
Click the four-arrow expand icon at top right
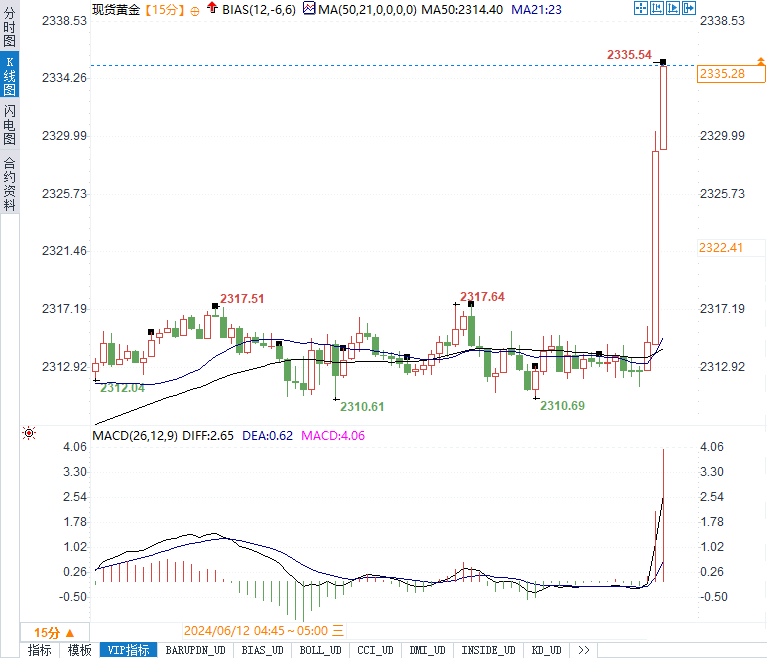641,9
